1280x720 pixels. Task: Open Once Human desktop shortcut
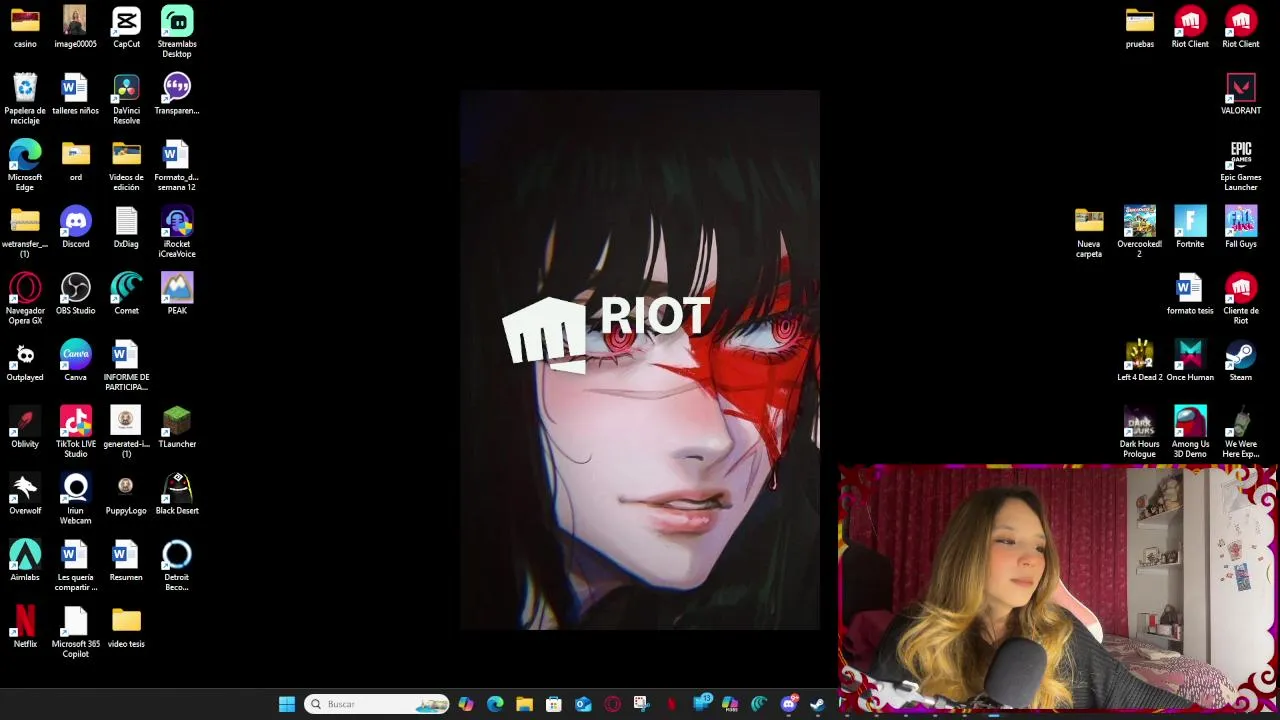click(x=1190, y=361)
